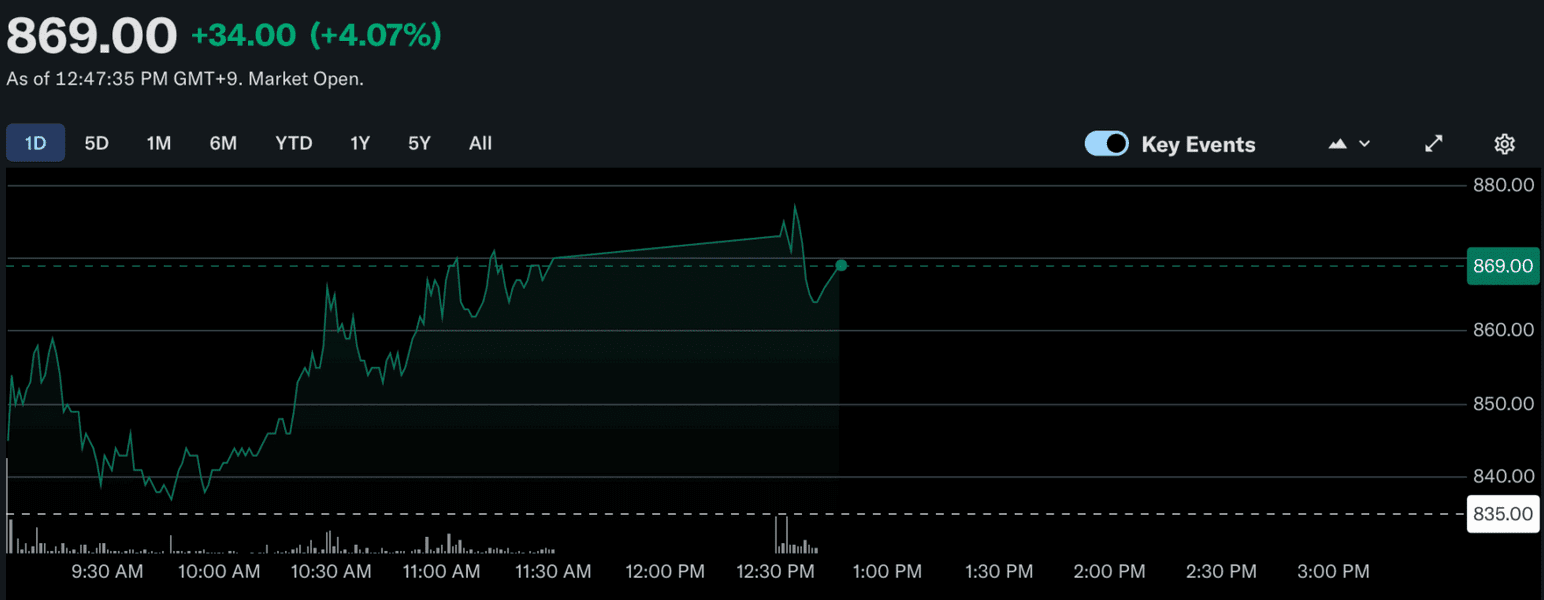Click the 3:00 PM time axis label

[1332, 571]
